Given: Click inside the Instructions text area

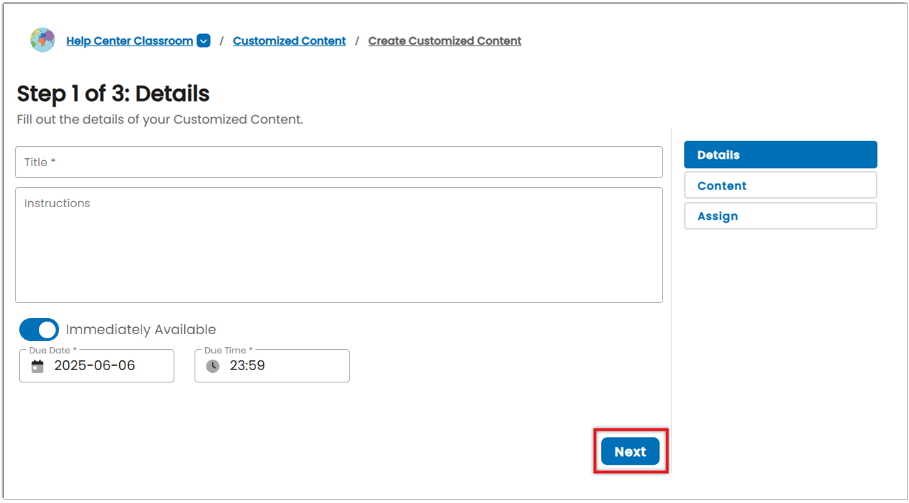Looking at the screenshot, I should (x=339, y=245).
